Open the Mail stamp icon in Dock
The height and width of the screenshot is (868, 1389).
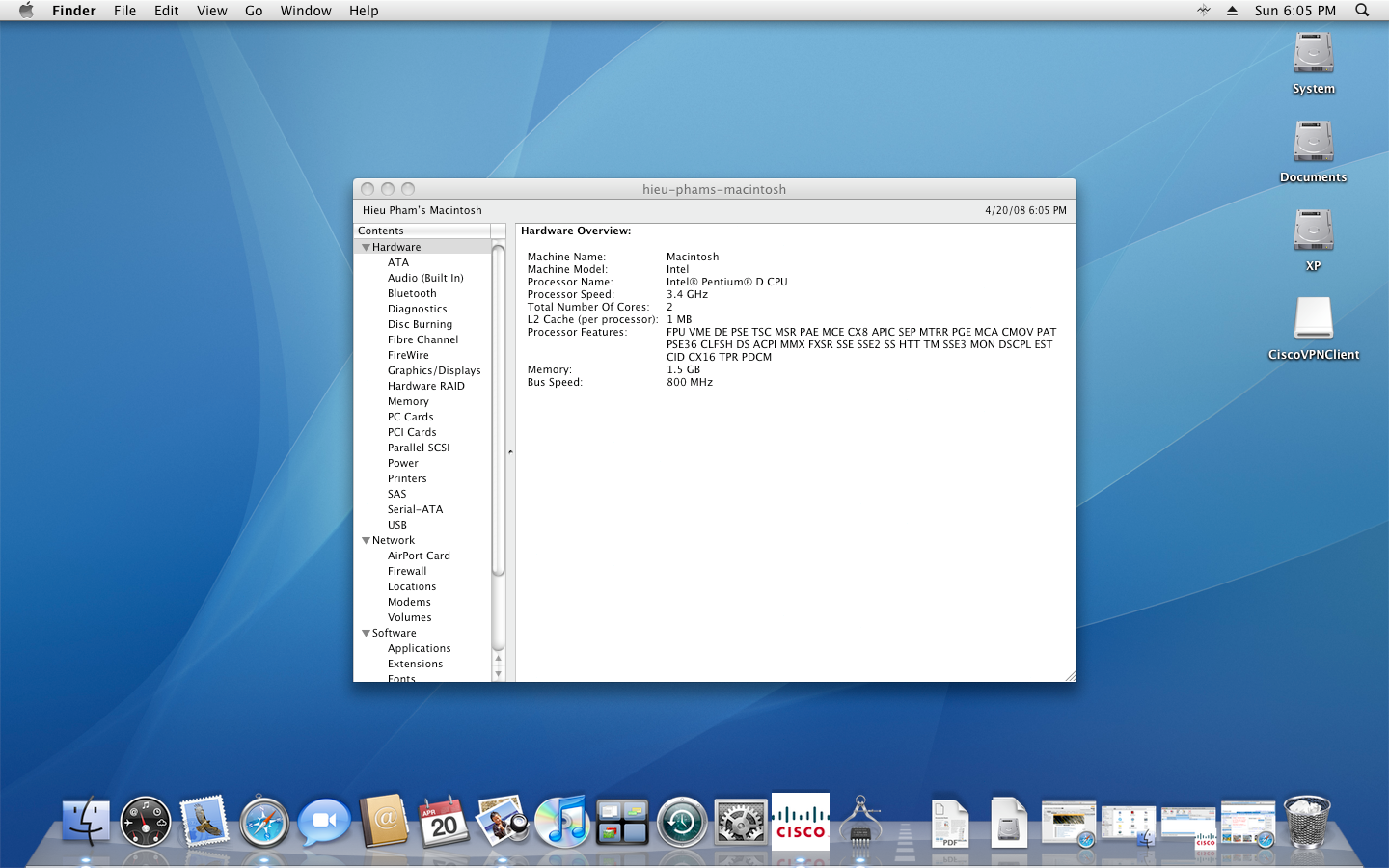pyautogui.click(x=204, y=822)
